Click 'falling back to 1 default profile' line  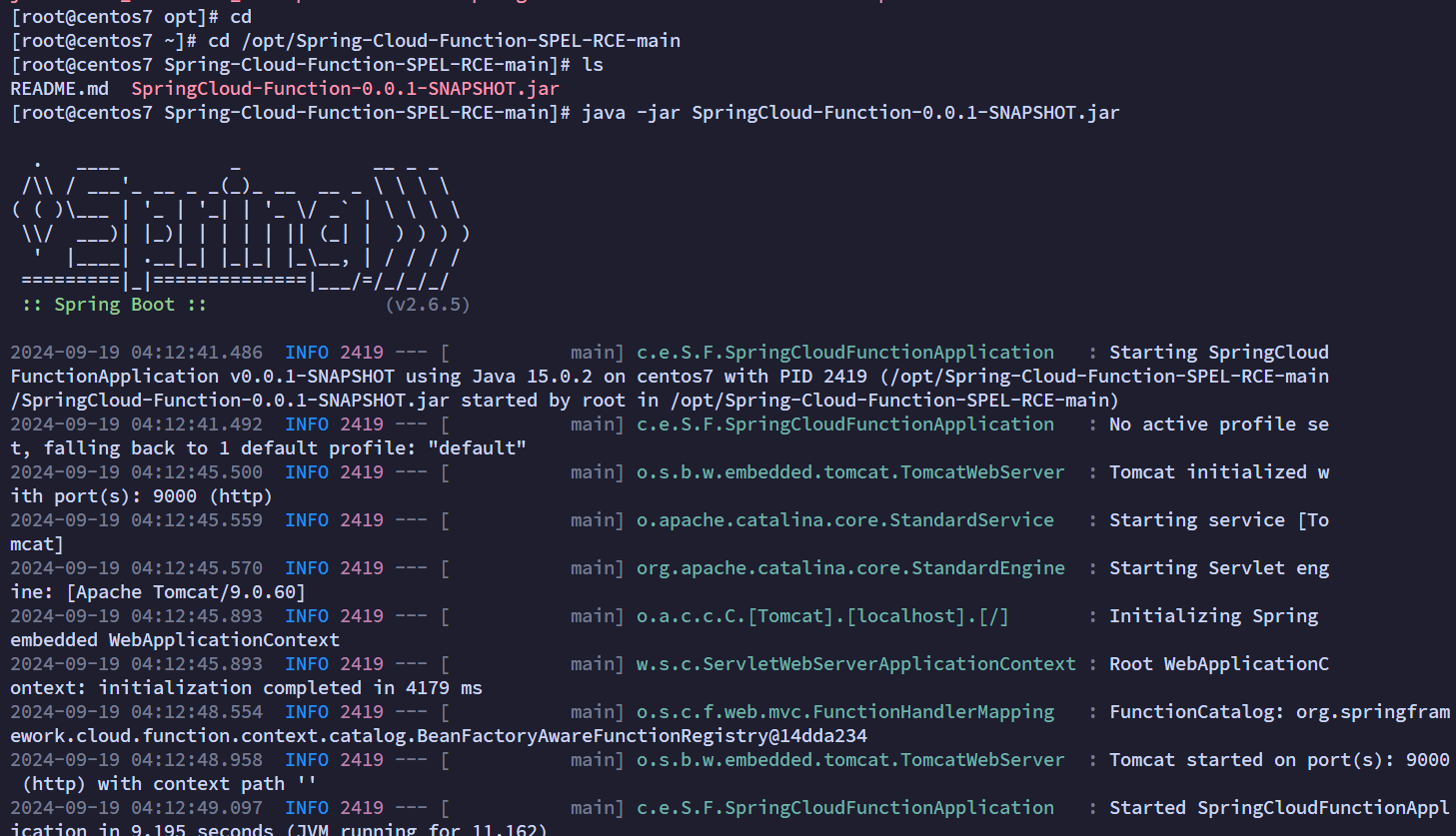[x=269, y=447]
